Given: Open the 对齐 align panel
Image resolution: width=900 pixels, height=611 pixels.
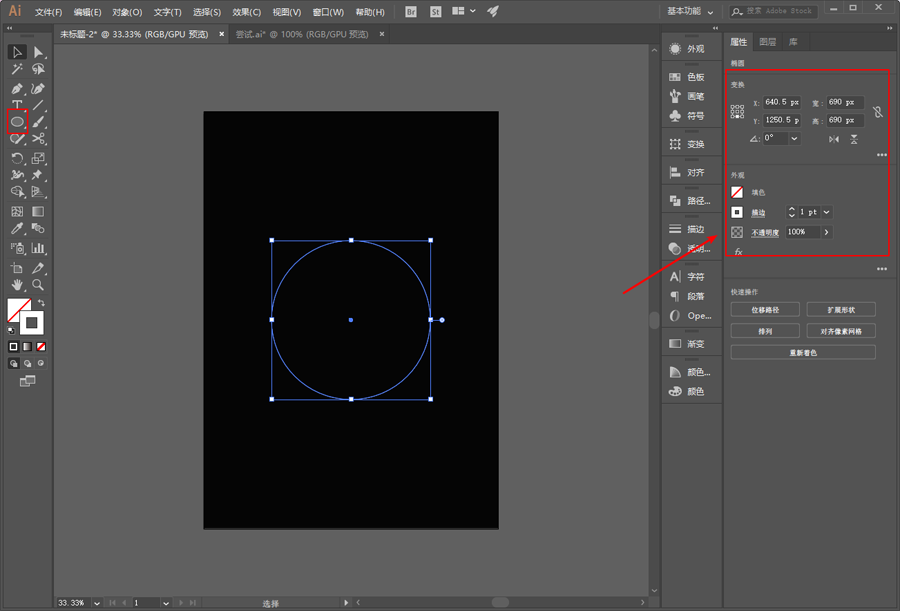Looking at the screenshot, I should 688,172.
